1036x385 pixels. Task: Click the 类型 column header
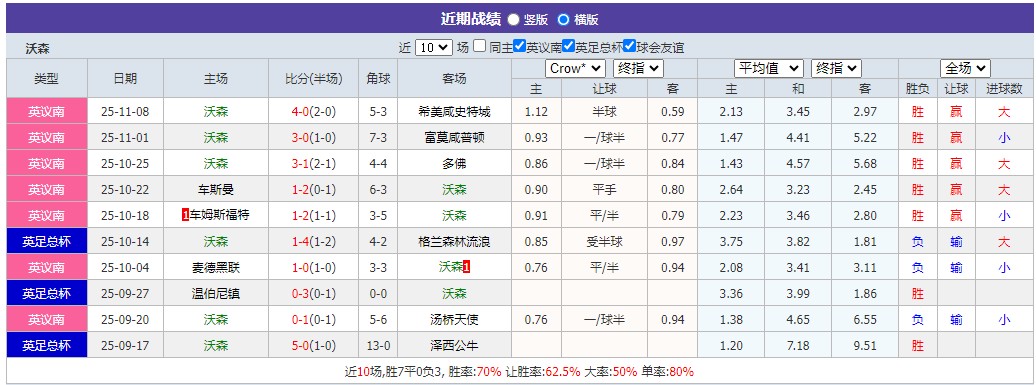(x=47, y=79)
